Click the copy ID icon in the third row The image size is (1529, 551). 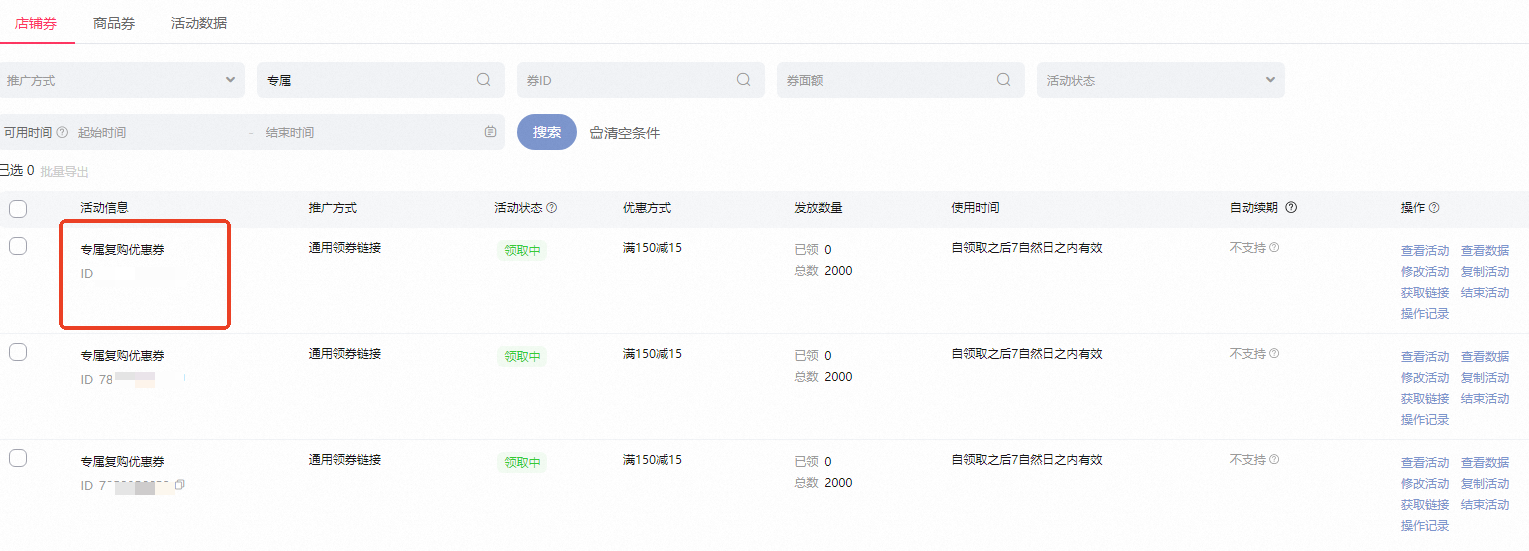point(180,484)
